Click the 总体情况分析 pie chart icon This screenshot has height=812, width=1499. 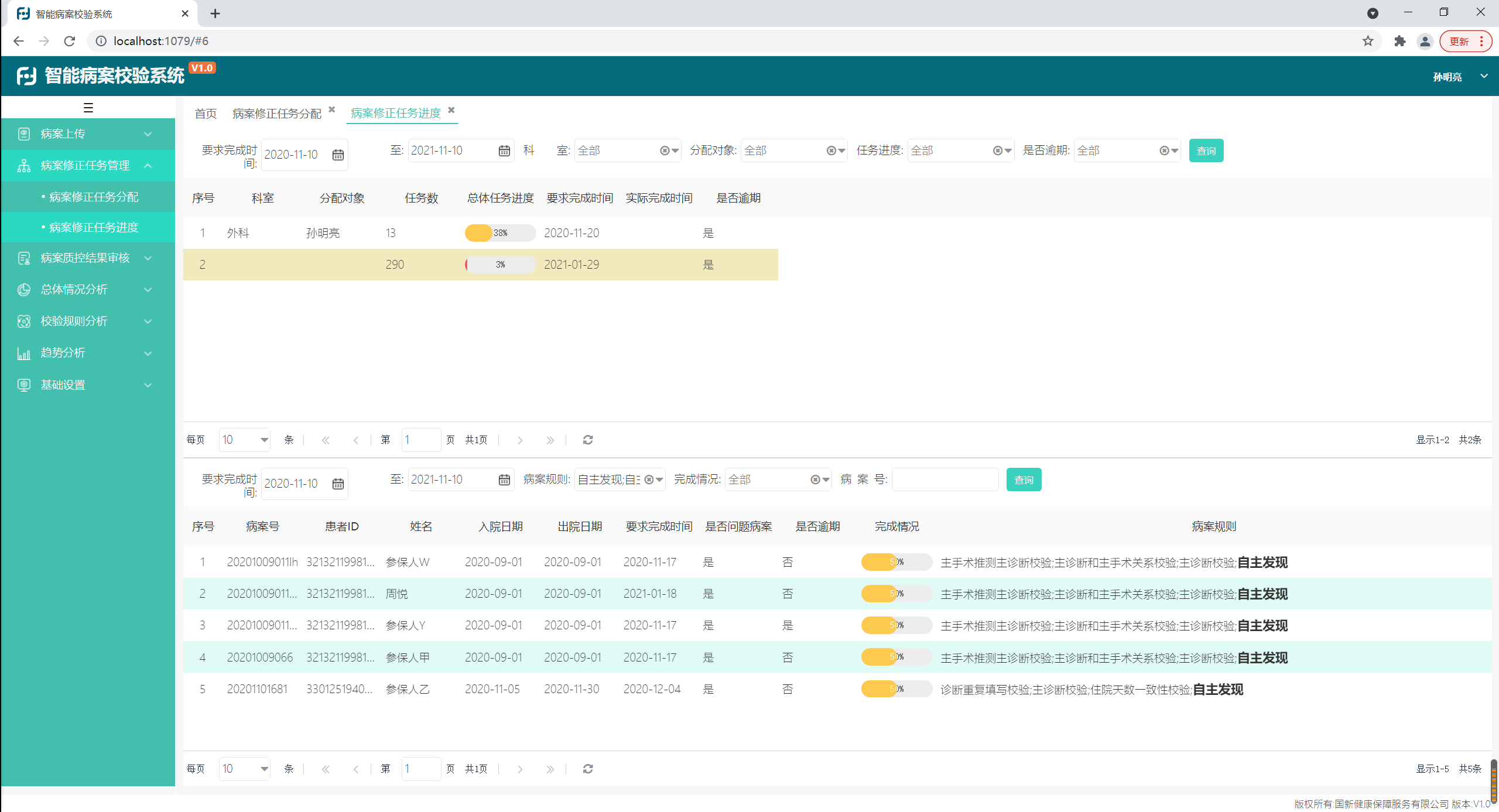(24, 290)
